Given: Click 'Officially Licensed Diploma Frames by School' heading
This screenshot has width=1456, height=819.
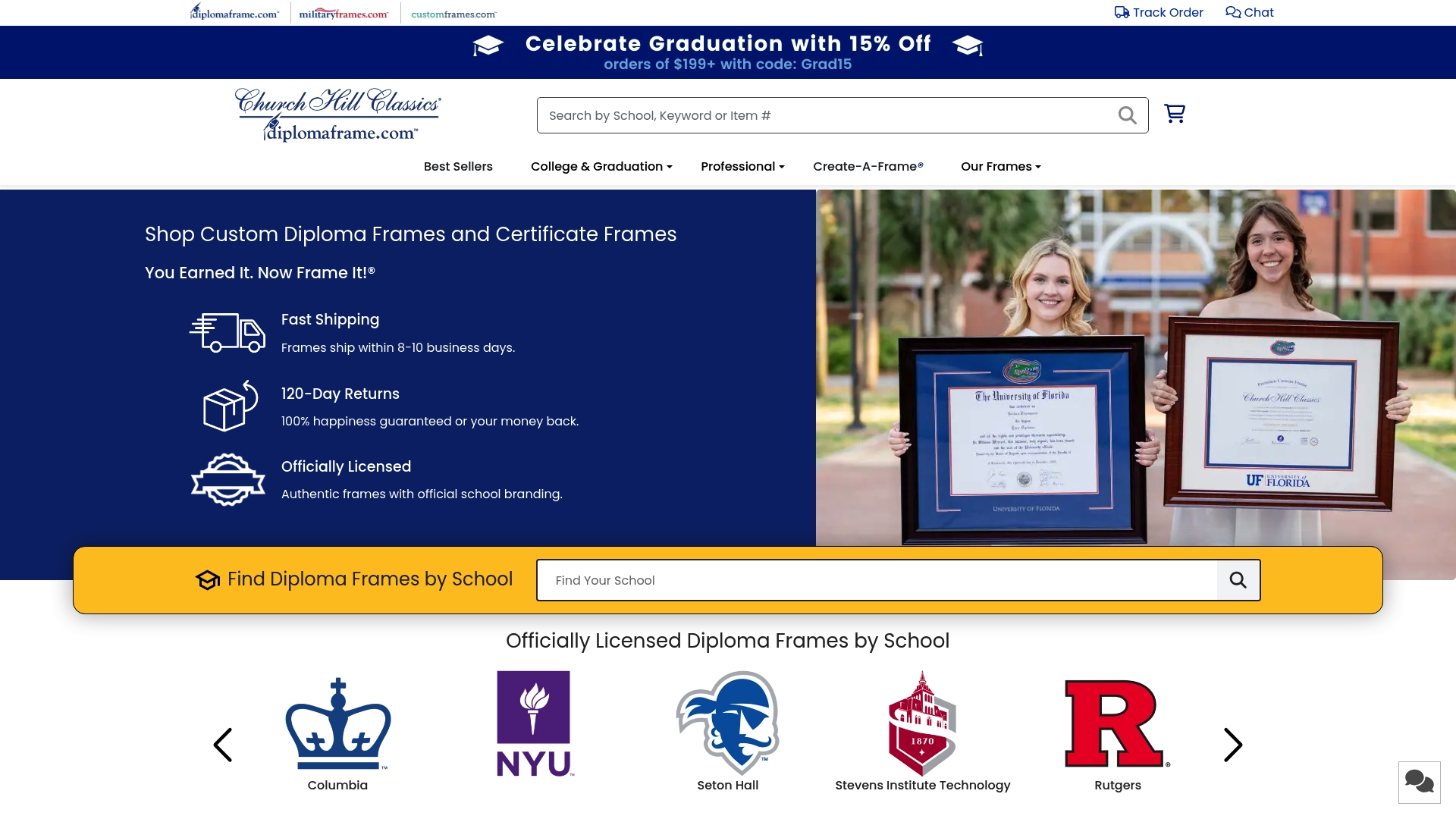Looking at the screenshot, I should tap(728, 641).
